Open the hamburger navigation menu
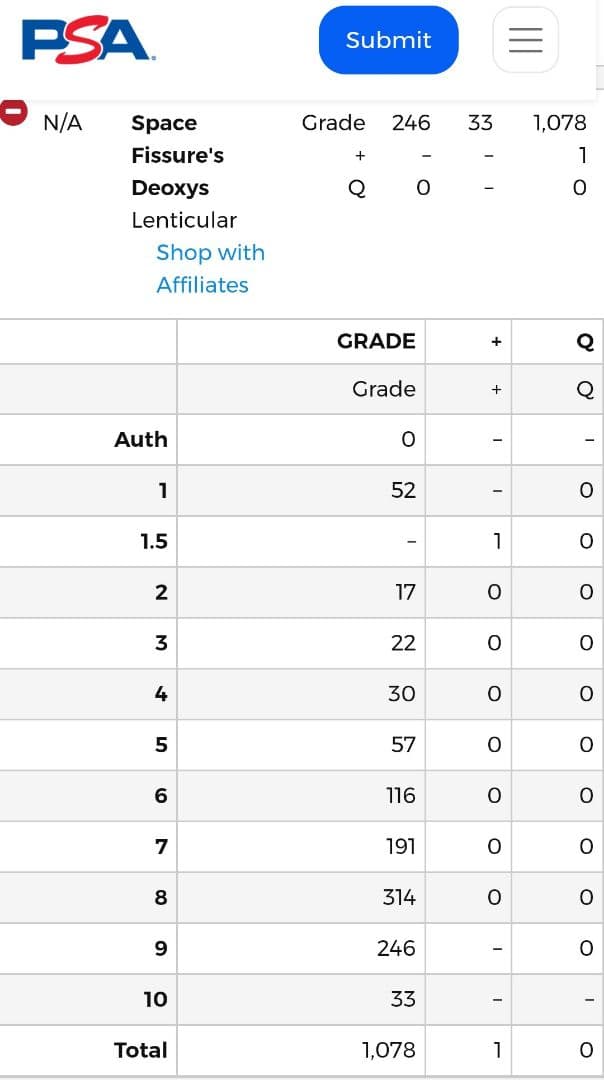604x1080 pixels. click(x=525, y=40)
